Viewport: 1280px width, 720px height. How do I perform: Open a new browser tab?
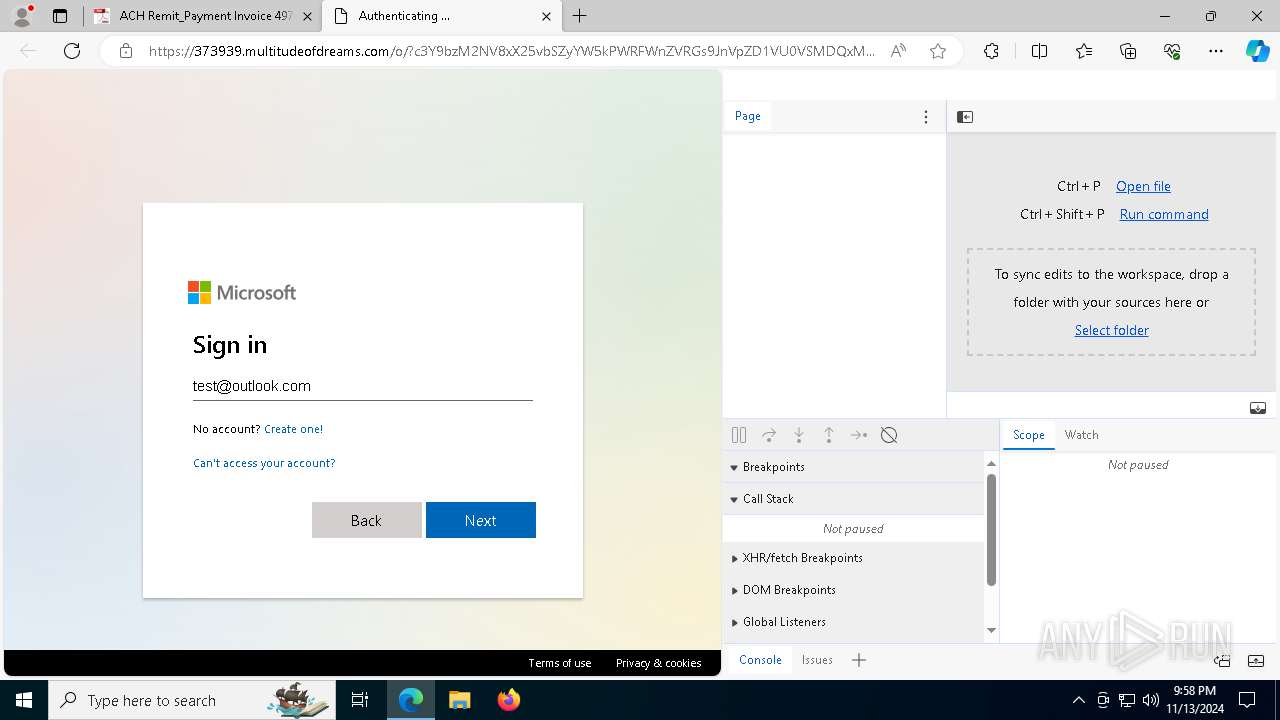click(x=580, y=16)
